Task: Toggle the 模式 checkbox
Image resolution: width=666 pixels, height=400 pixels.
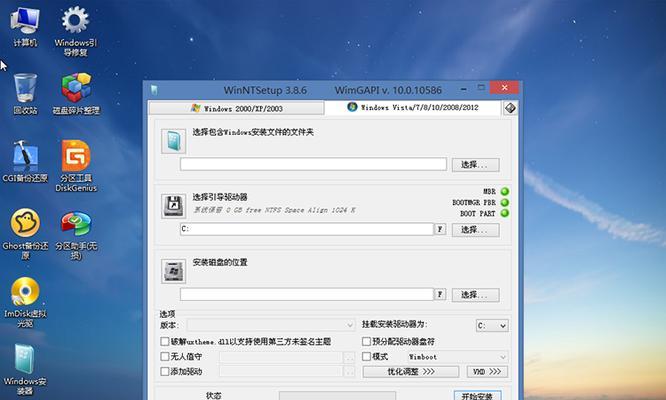Action: coord(367,356)
